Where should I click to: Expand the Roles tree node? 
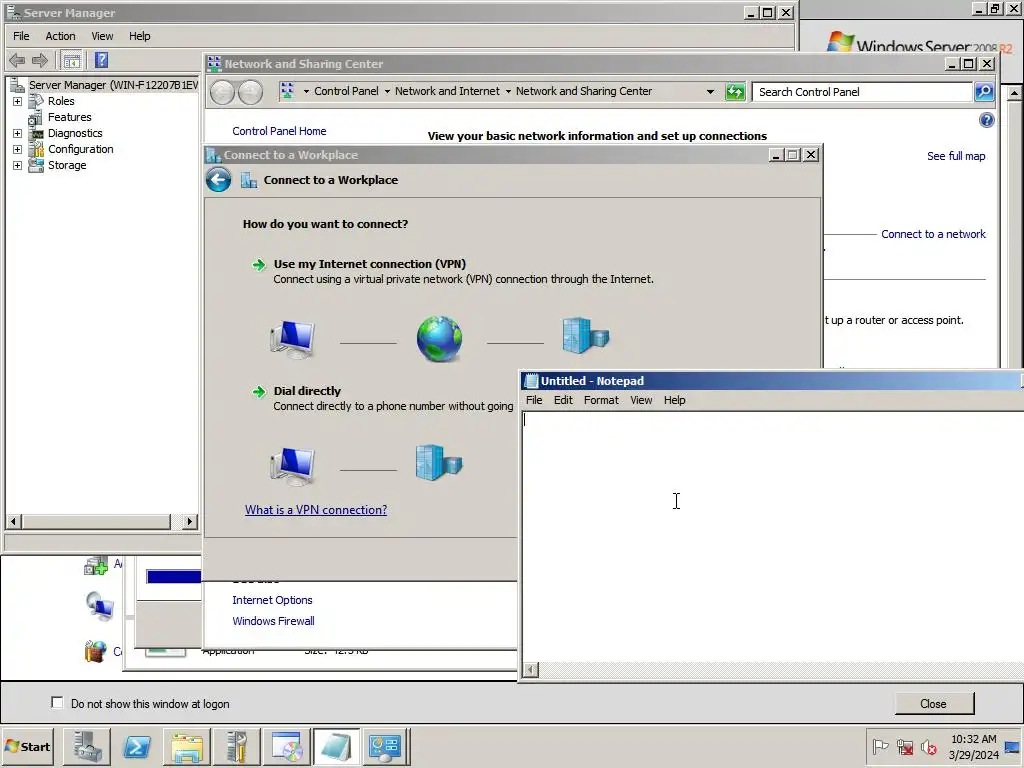(18, 101)
